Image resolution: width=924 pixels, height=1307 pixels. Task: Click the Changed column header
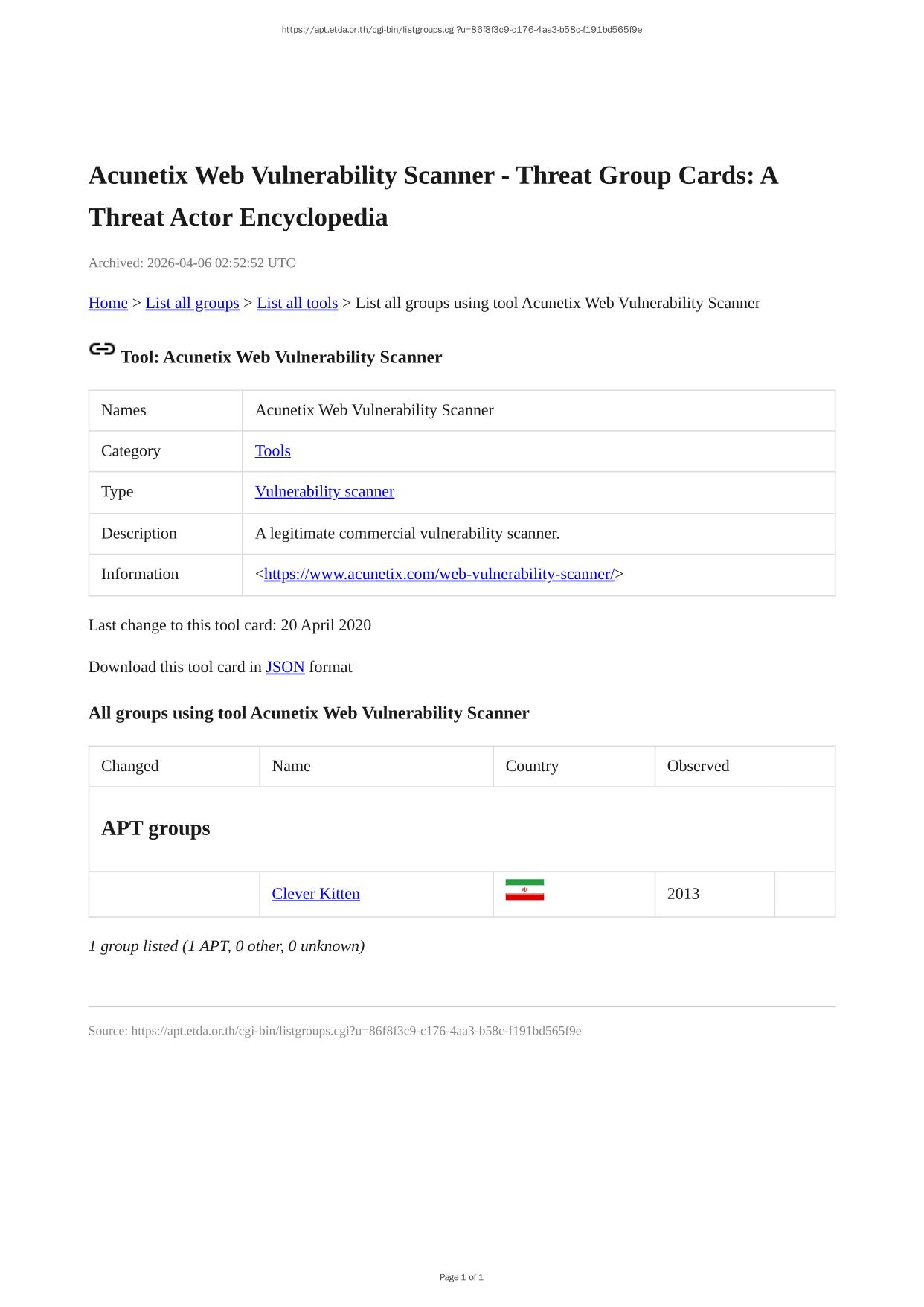[130, 766]
